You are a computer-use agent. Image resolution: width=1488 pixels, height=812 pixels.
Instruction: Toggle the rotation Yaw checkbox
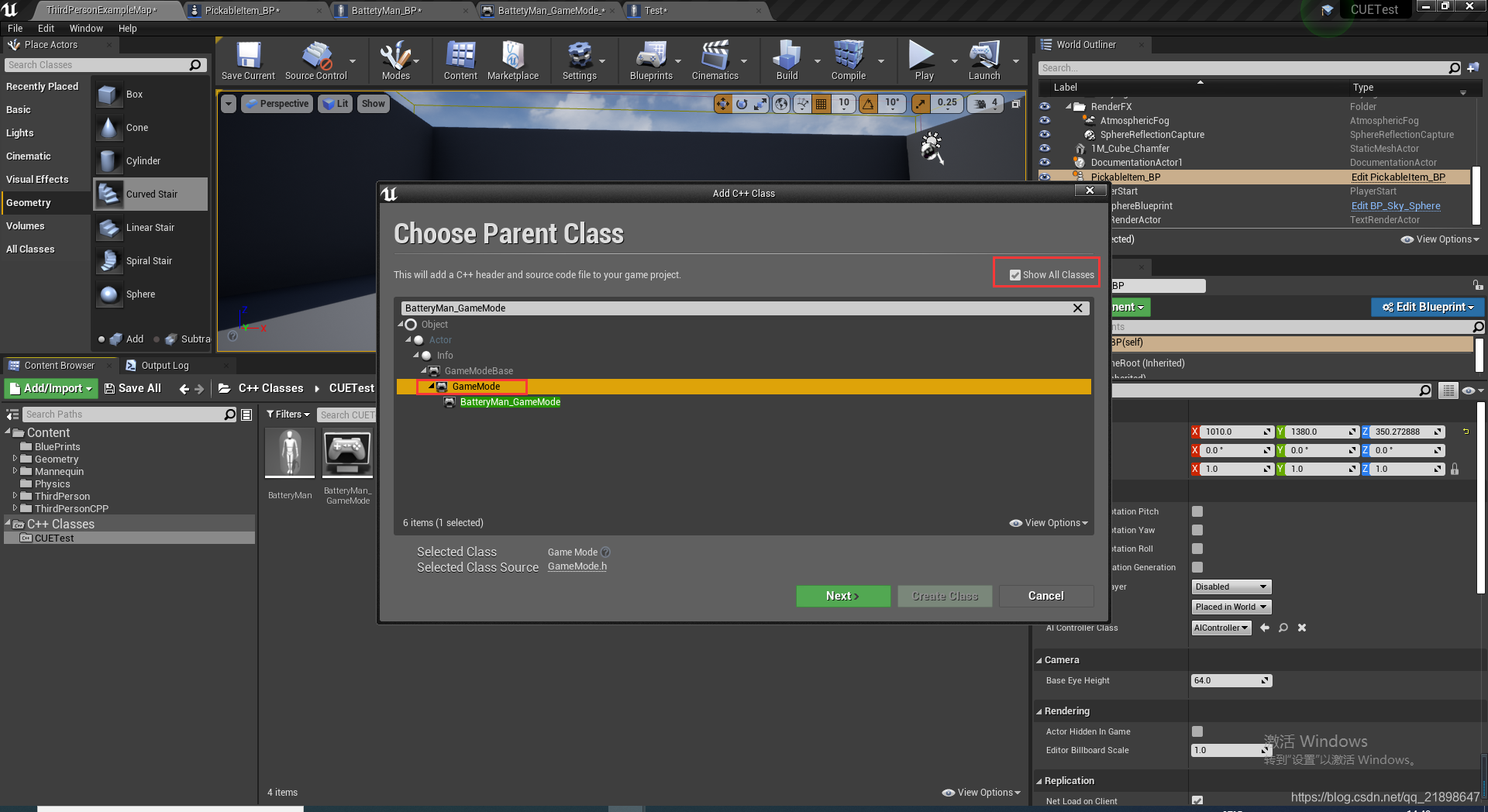coord(1197,530)
